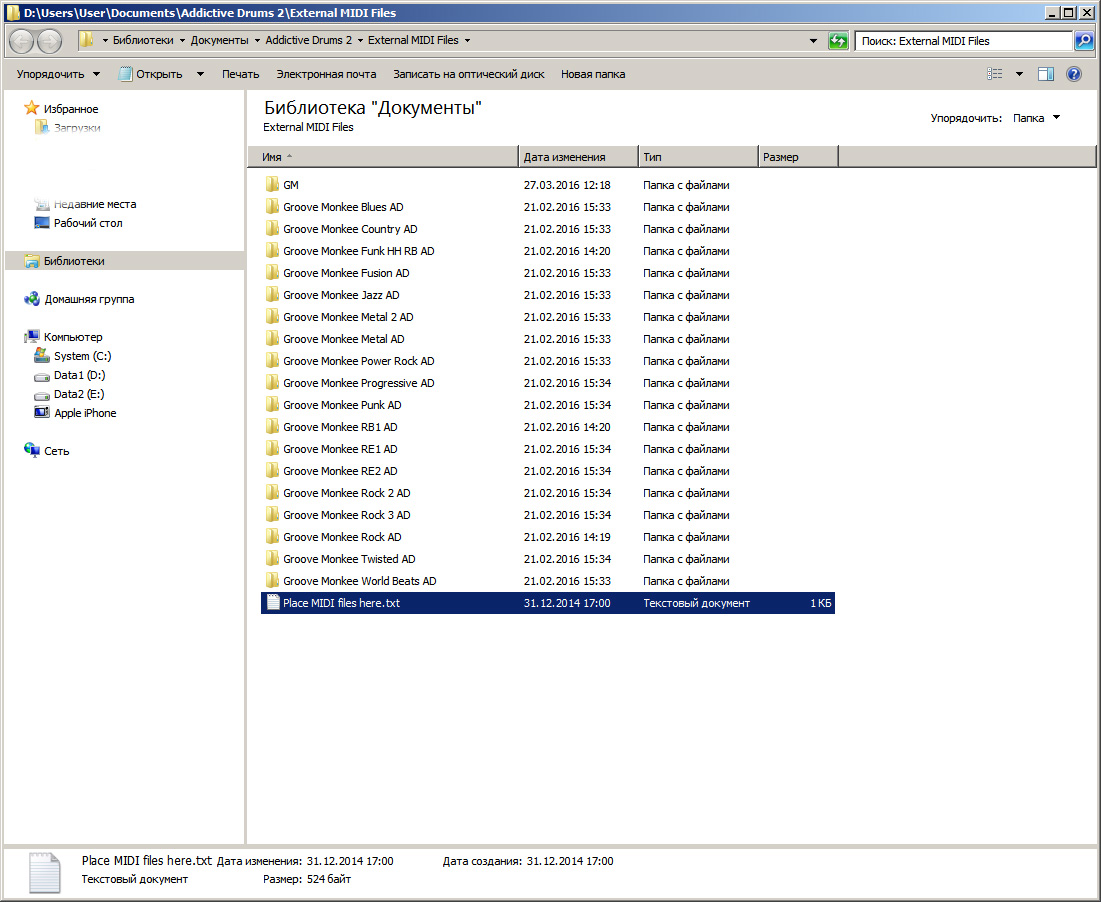The width and height of the screenshot is (1101, 902).
Task: Click the Network (Сеть) icon
Action: pyautogui.click(x=32, y=450)
